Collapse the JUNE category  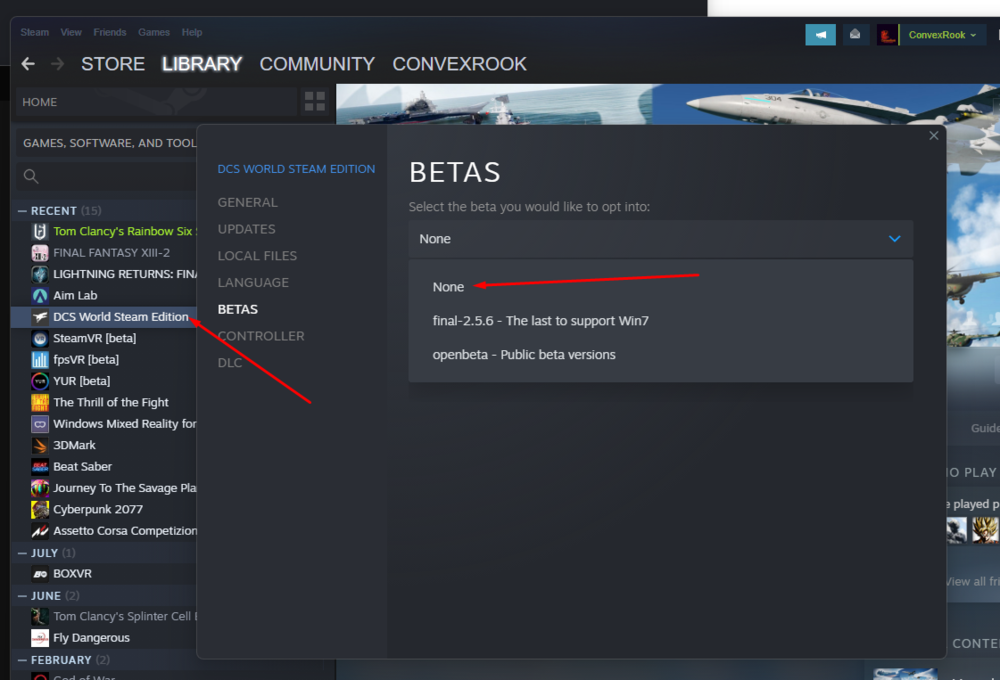[22, 596]
